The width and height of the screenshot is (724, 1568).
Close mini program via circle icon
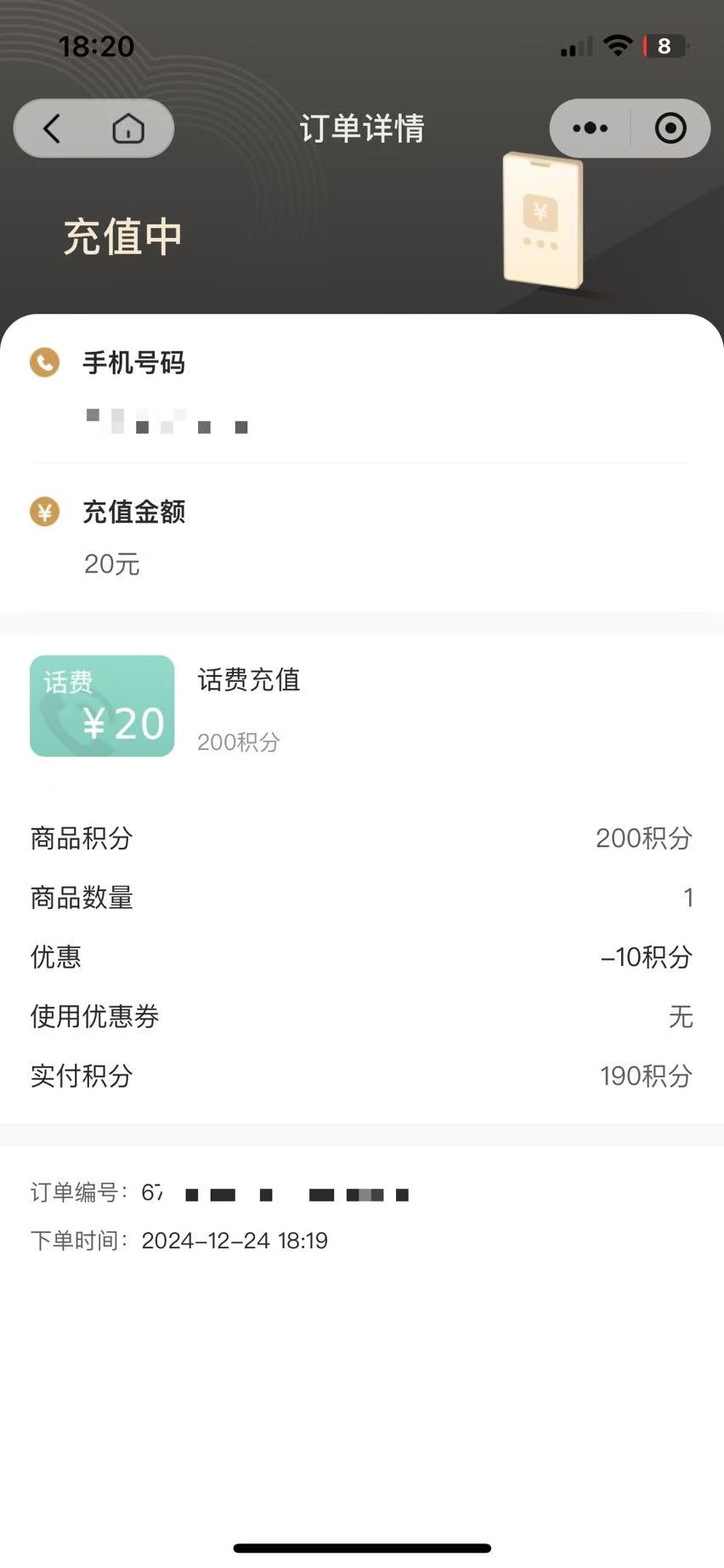pos(670,128)
